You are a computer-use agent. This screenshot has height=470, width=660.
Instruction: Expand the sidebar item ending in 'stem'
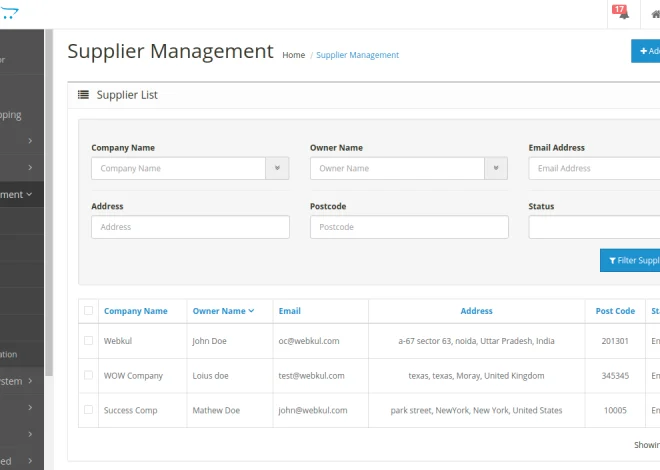pos(22,381)
